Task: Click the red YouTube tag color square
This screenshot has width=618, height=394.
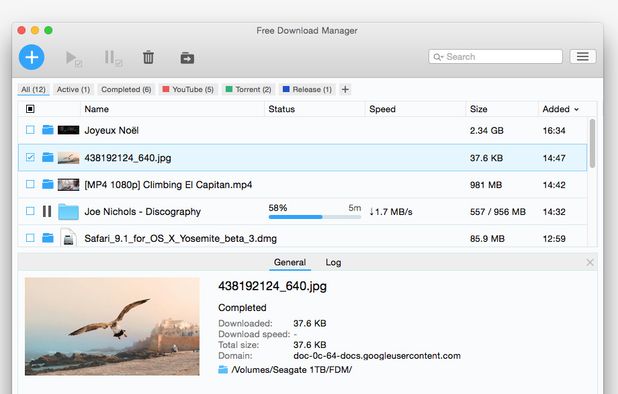Action: tap(166, 89)
